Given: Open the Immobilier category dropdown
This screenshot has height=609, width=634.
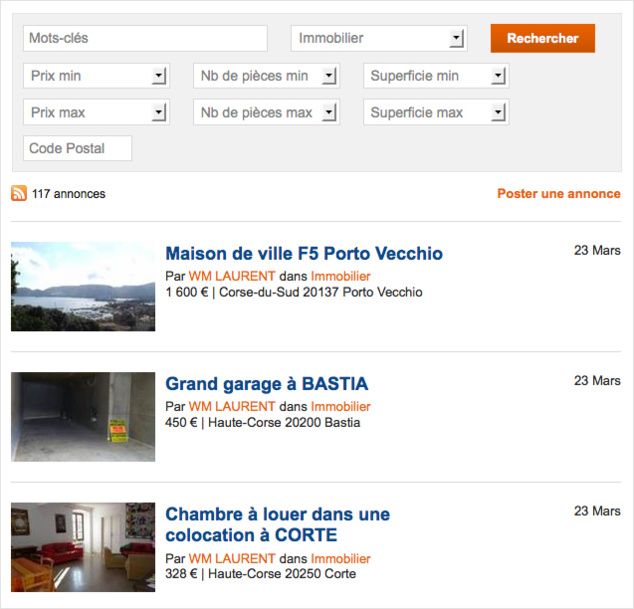Looking at the screenshot, I should (x=379, y=38).
